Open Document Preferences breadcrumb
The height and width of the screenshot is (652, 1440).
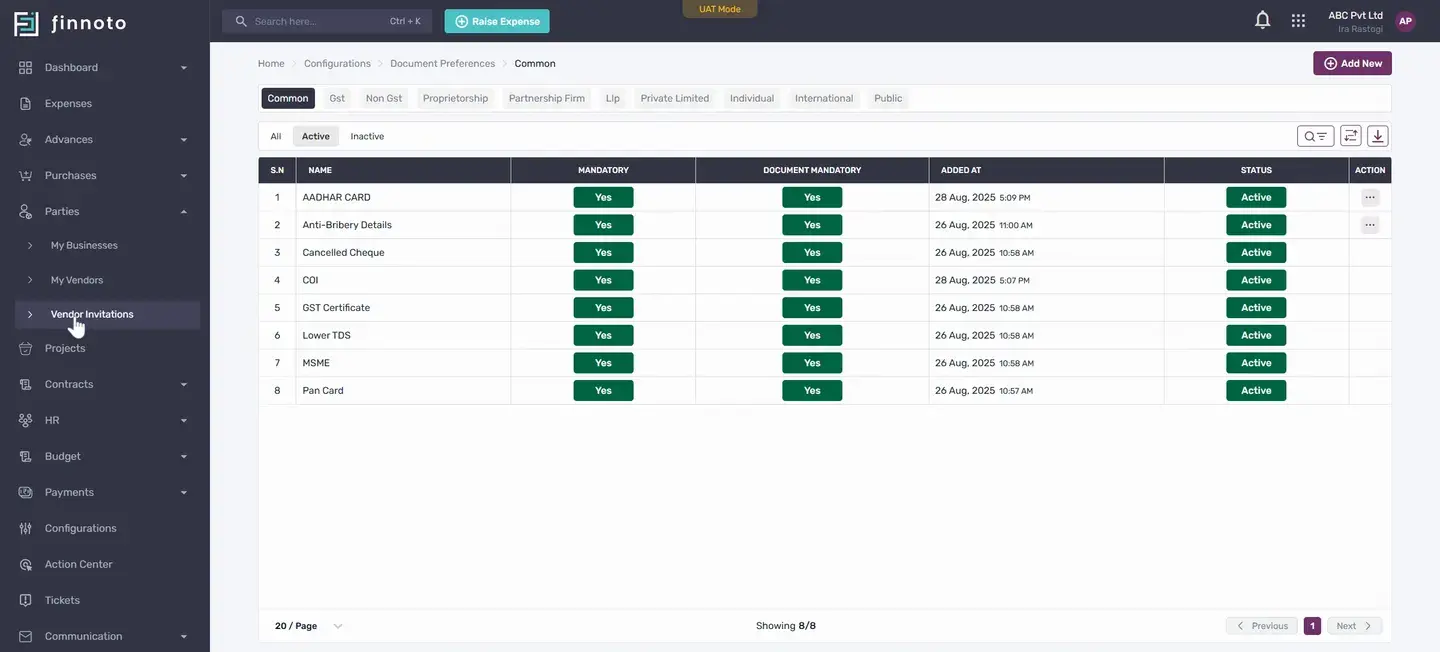[442, 63]
